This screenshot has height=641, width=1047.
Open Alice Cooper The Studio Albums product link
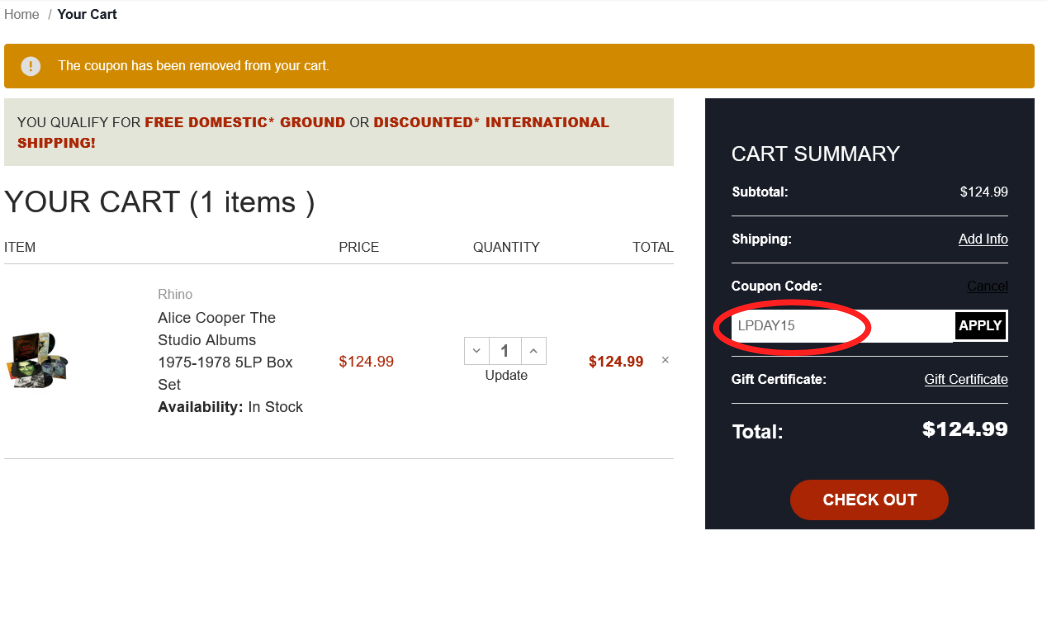[225, 351]
